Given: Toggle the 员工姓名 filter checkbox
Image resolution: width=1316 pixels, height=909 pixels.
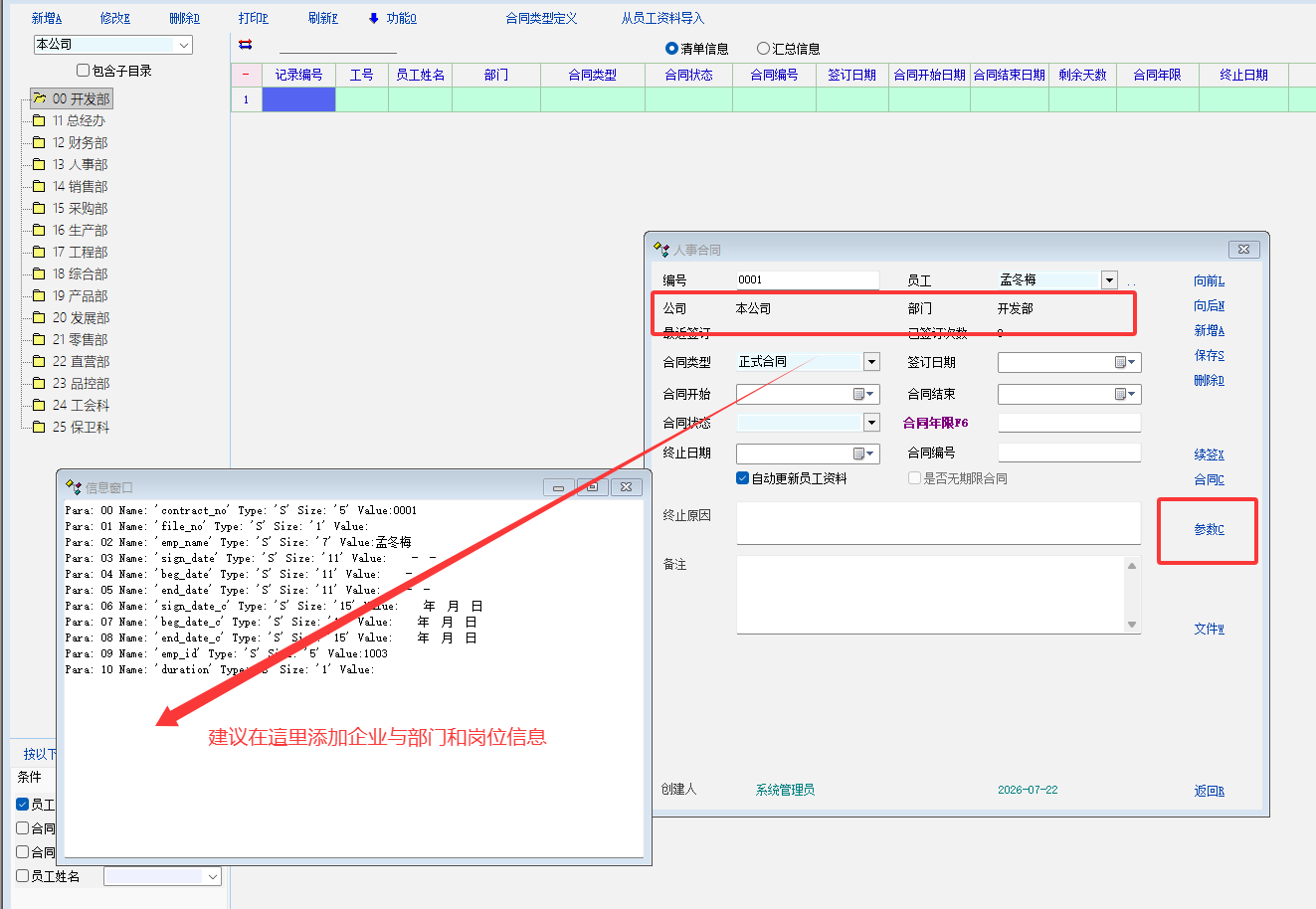Looking at the screenshot, I should (23, 876).
